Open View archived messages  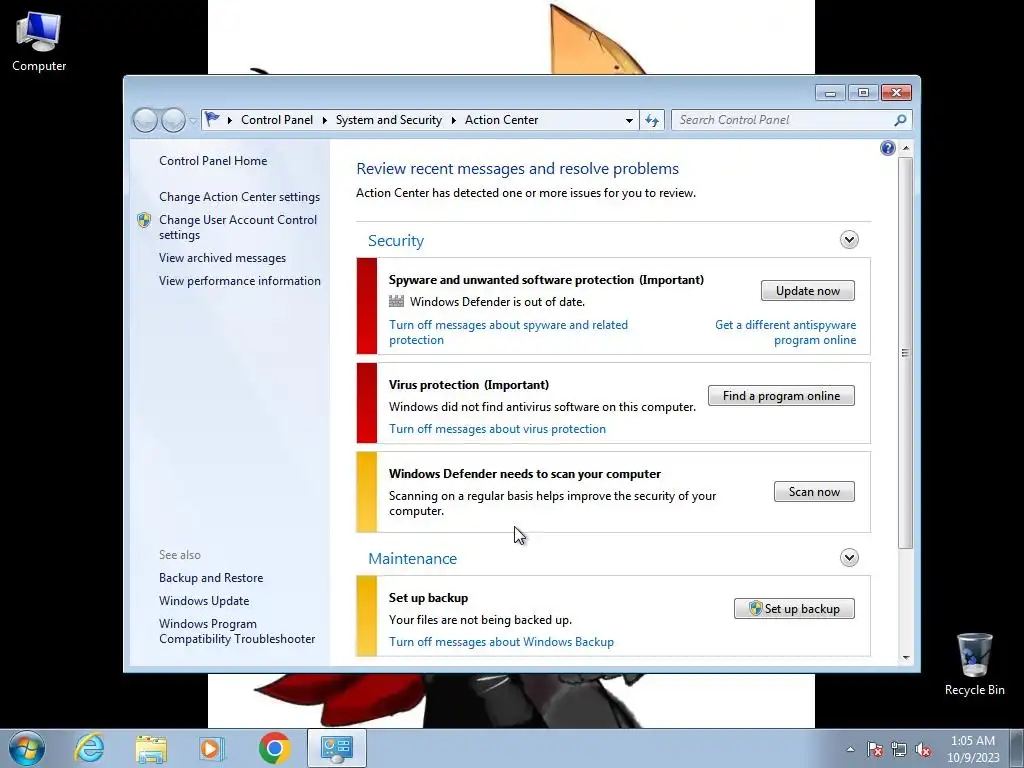(x=222, y=258)
